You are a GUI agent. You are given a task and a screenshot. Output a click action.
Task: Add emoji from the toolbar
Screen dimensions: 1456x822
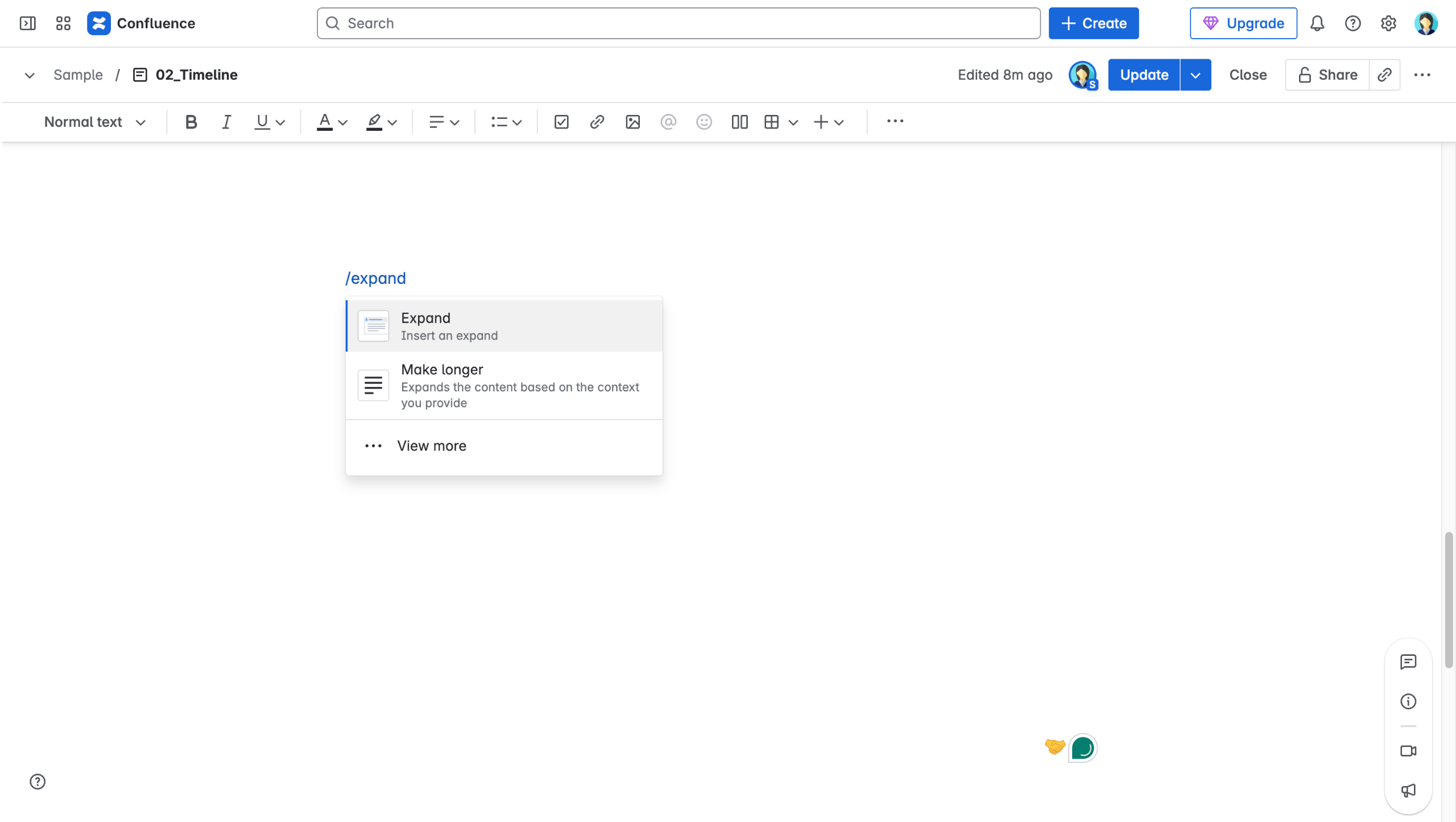(704, 122)
